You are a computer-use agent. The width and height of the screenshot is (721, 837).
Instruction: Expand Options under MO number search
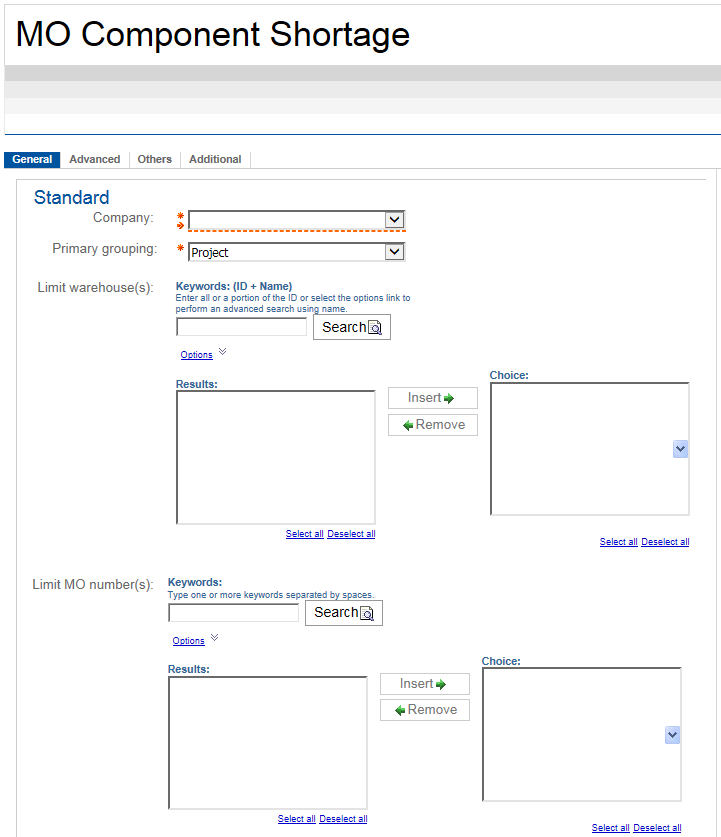189,641
